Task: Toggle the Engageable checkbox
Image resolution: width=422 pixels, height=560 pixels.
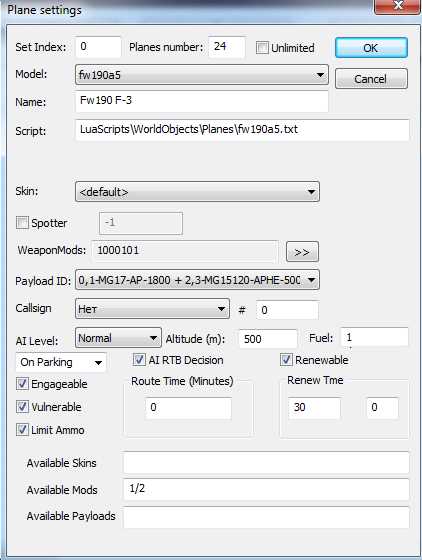Action: coord(22,384)
